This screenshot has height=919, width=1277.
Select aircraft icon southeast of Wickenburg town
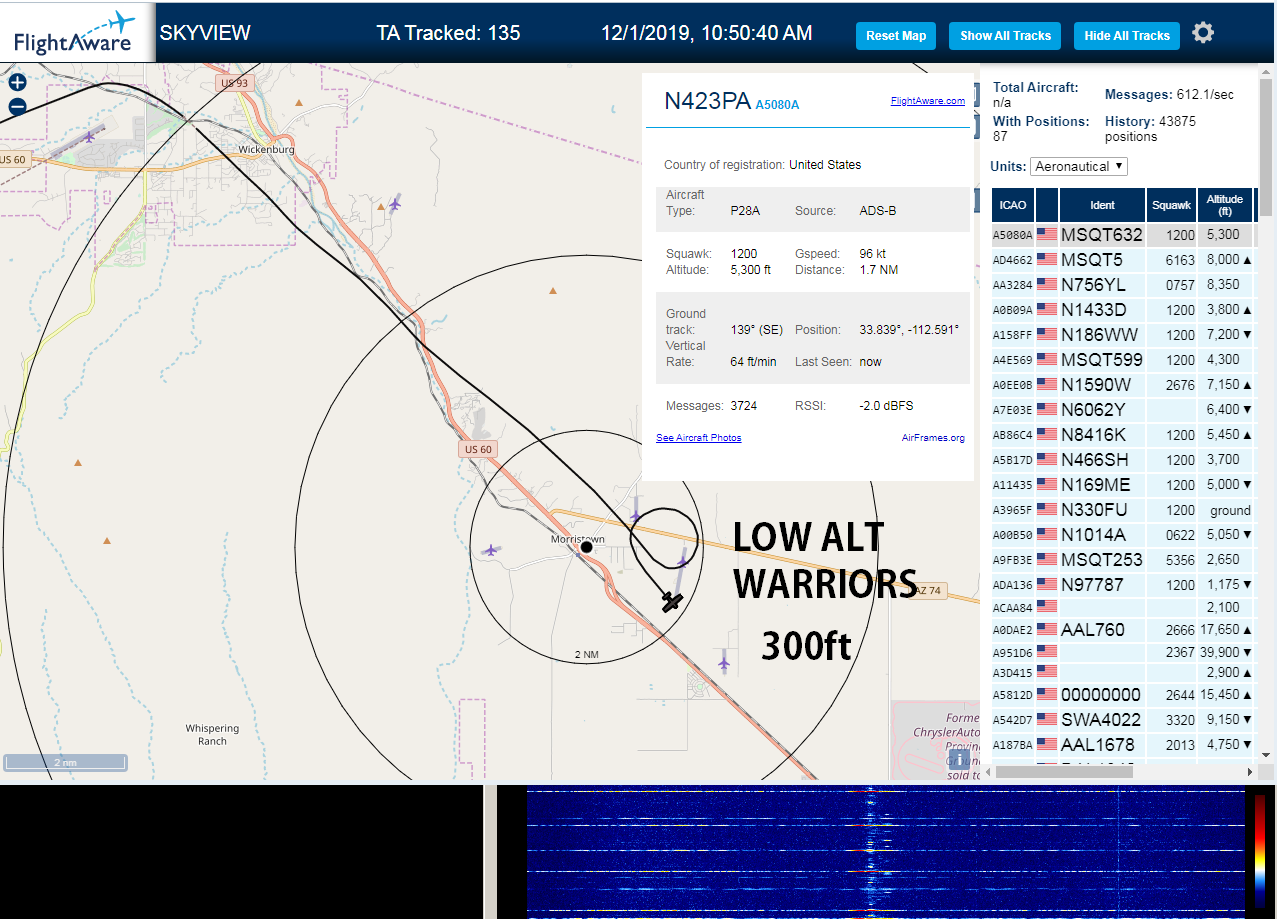[x=395, y=204]
